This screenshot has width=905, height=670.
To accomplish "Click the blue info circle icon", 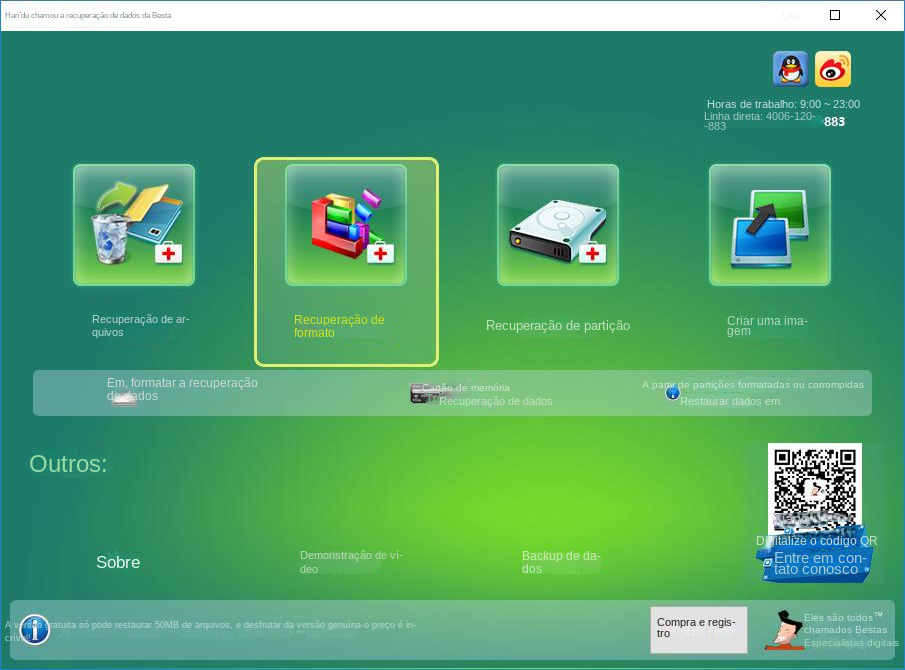I will [x=35, y=629].
